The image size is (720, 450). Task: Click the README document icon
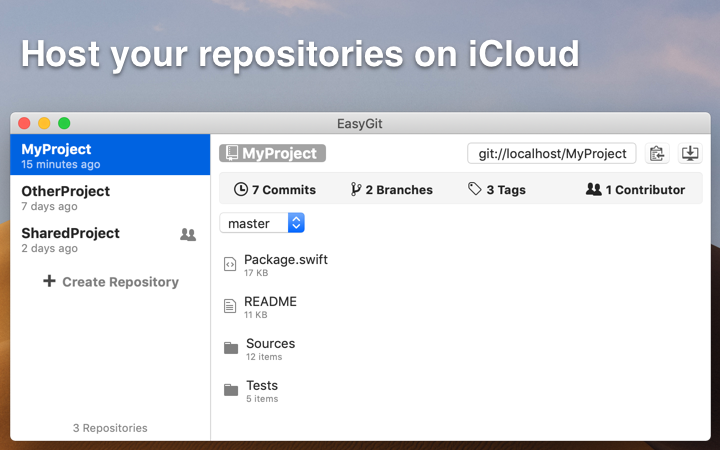click(230, 306)
